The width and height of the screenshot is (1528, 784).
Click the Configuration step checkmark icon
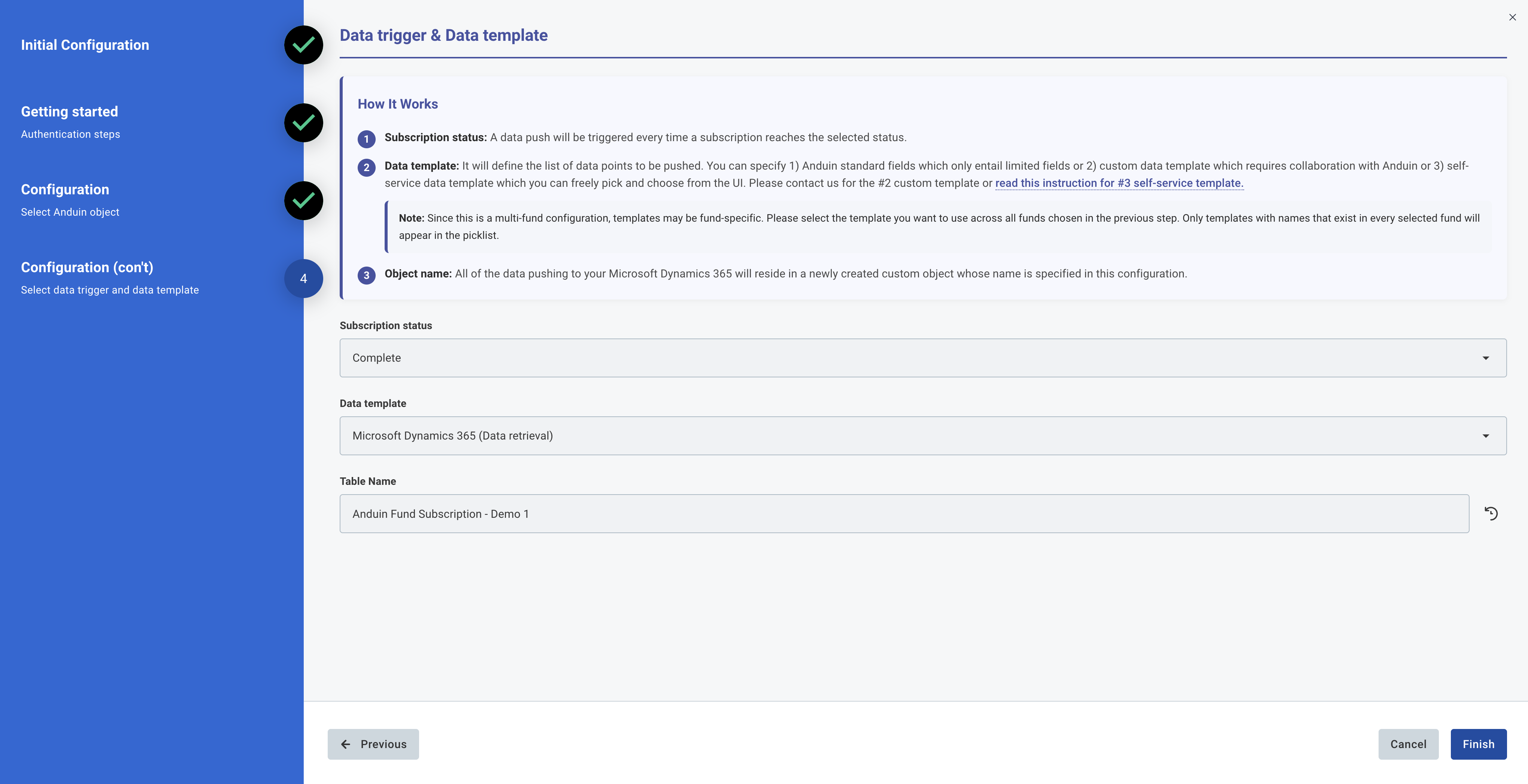(x=303, y=200)
